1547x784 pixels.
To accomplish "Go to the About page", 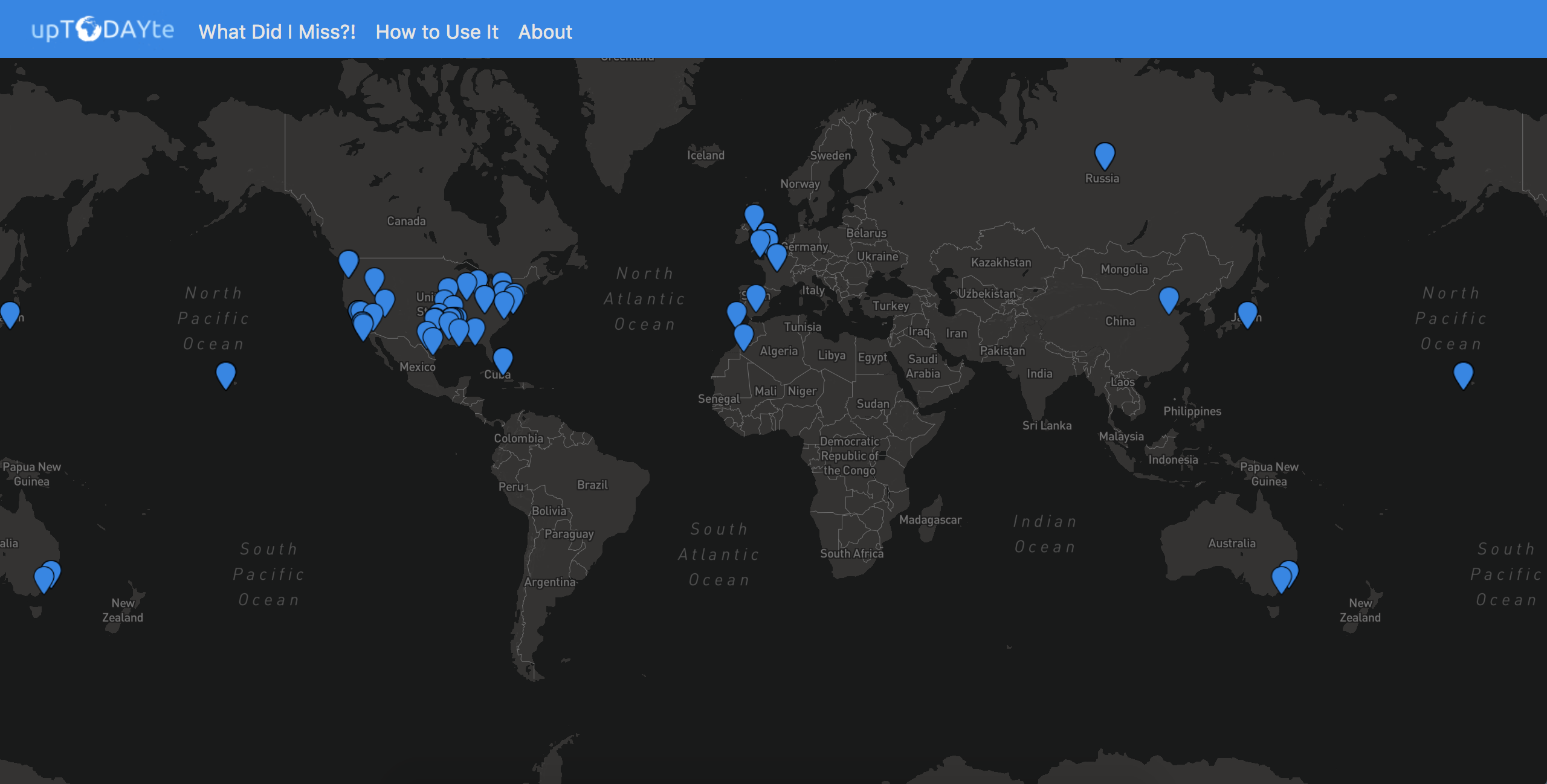I will (x=544, y=32).
